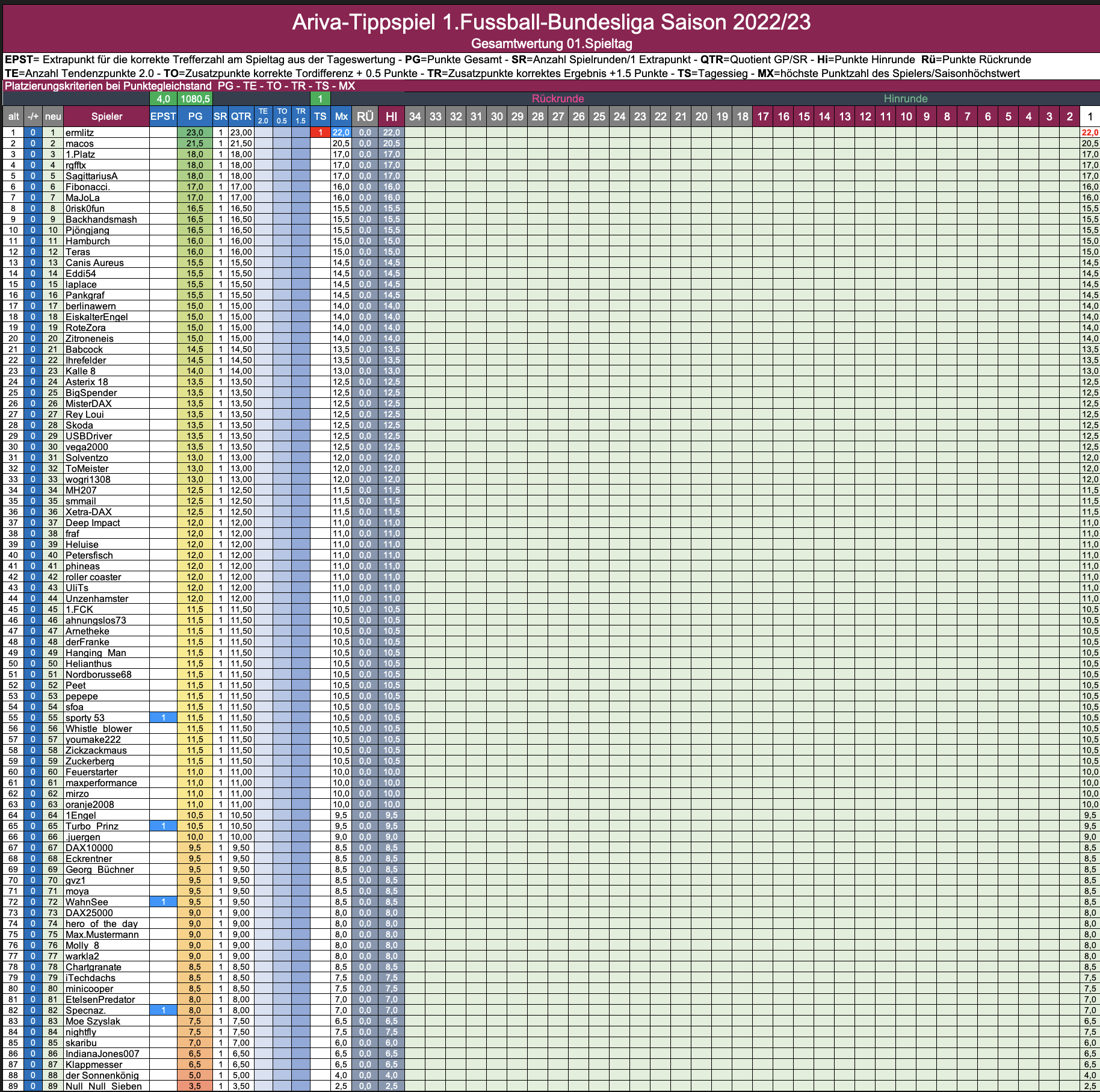Select the blue Mx value 22,0 for ermlitz
Image resolution: width=1100 pixels, height=1092 pixels.
341,132
